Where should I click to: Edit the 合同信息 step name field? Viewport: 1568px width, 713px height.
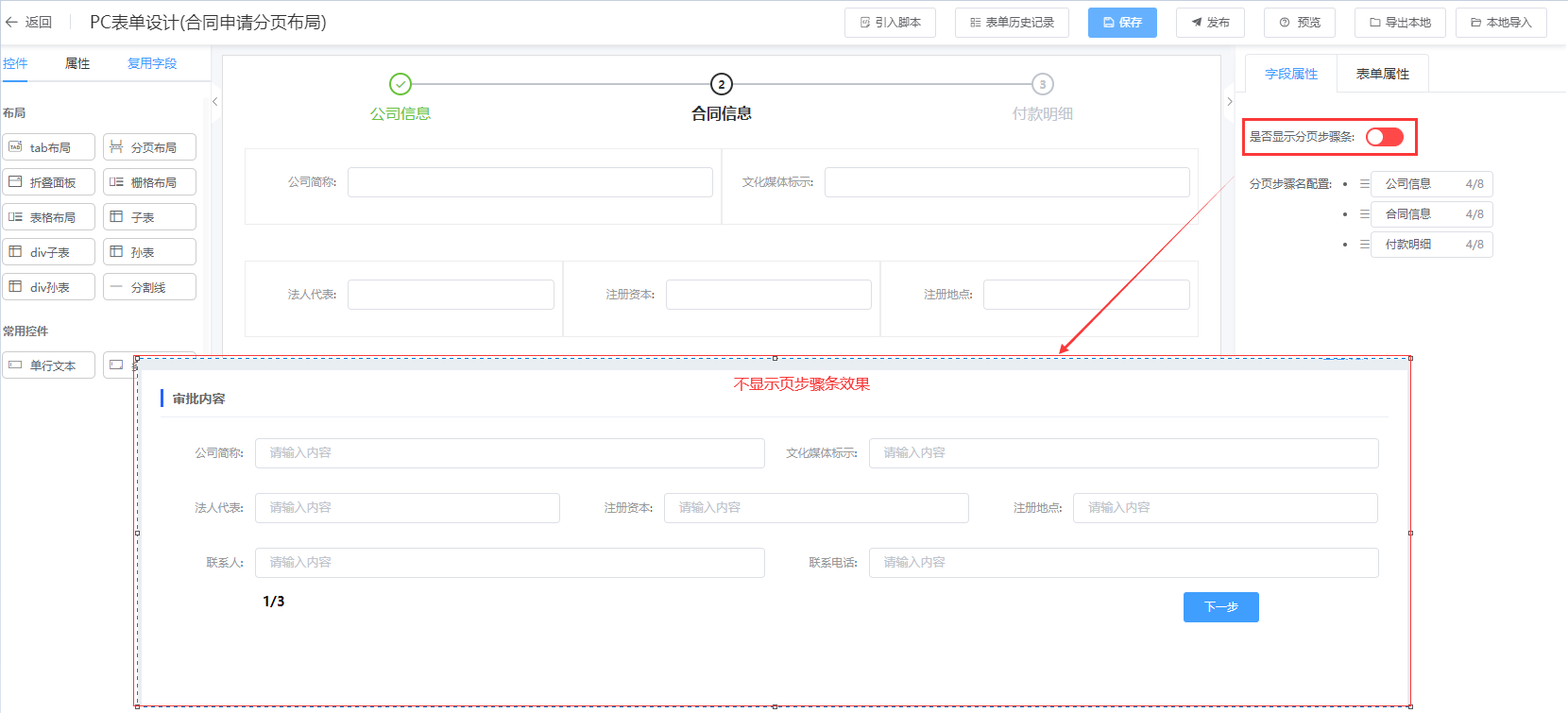click(1432, 214)
